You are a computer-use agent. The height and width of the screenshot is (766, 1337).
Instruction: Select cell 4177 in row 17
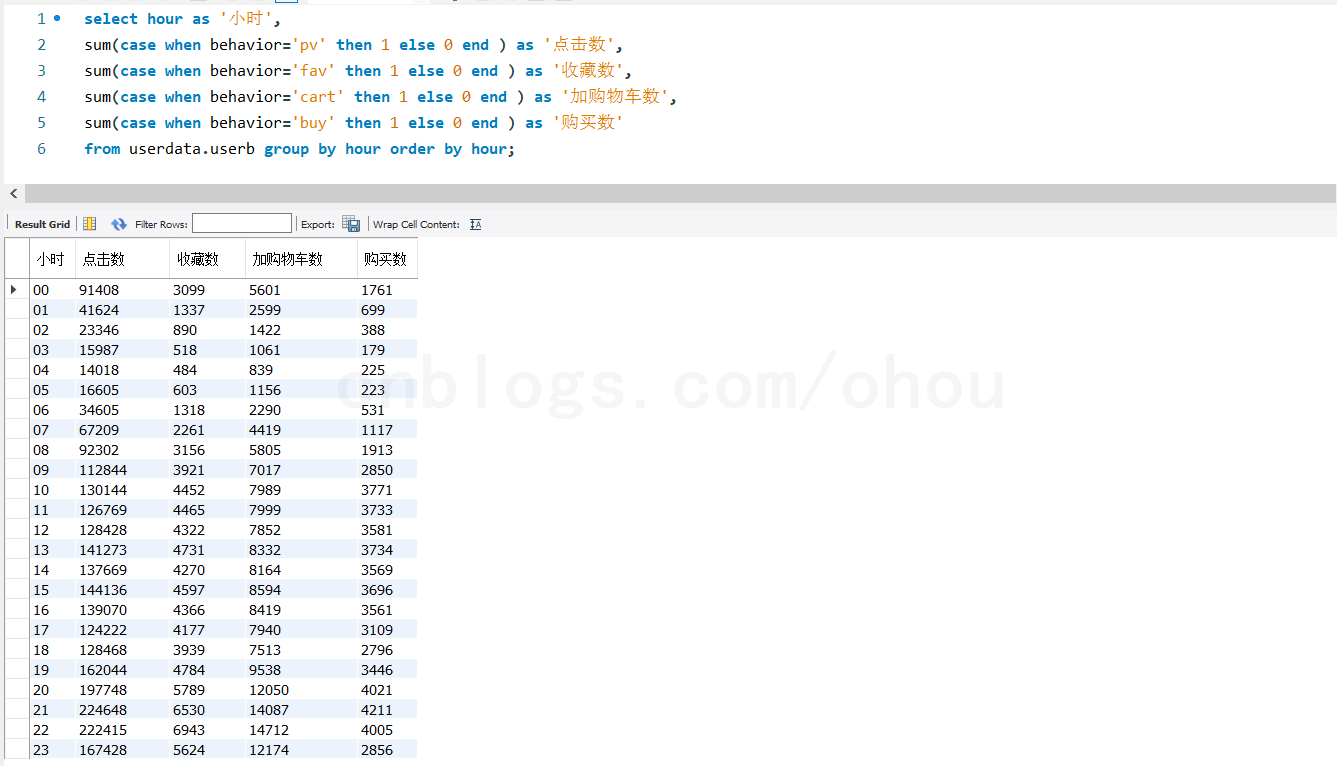click(x=208, y=630)
